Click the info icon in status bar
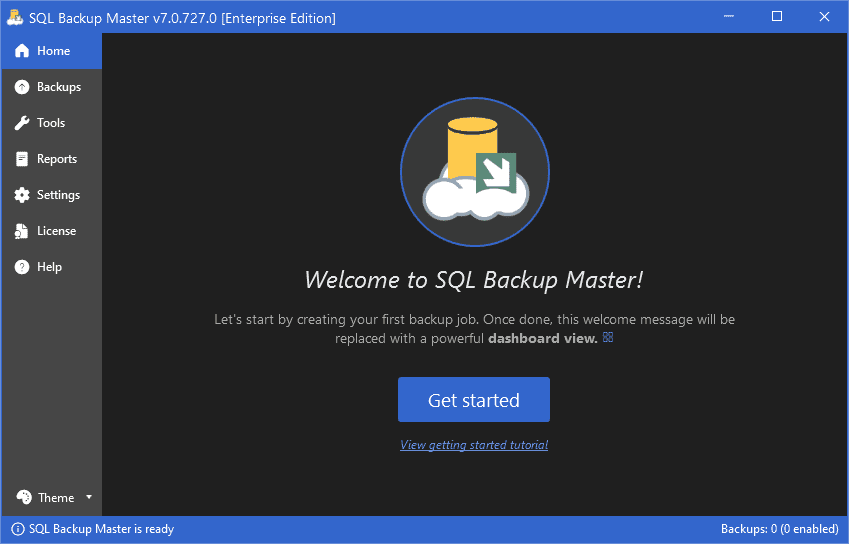Viewport: 849px width, 544px height. point(17,529)
